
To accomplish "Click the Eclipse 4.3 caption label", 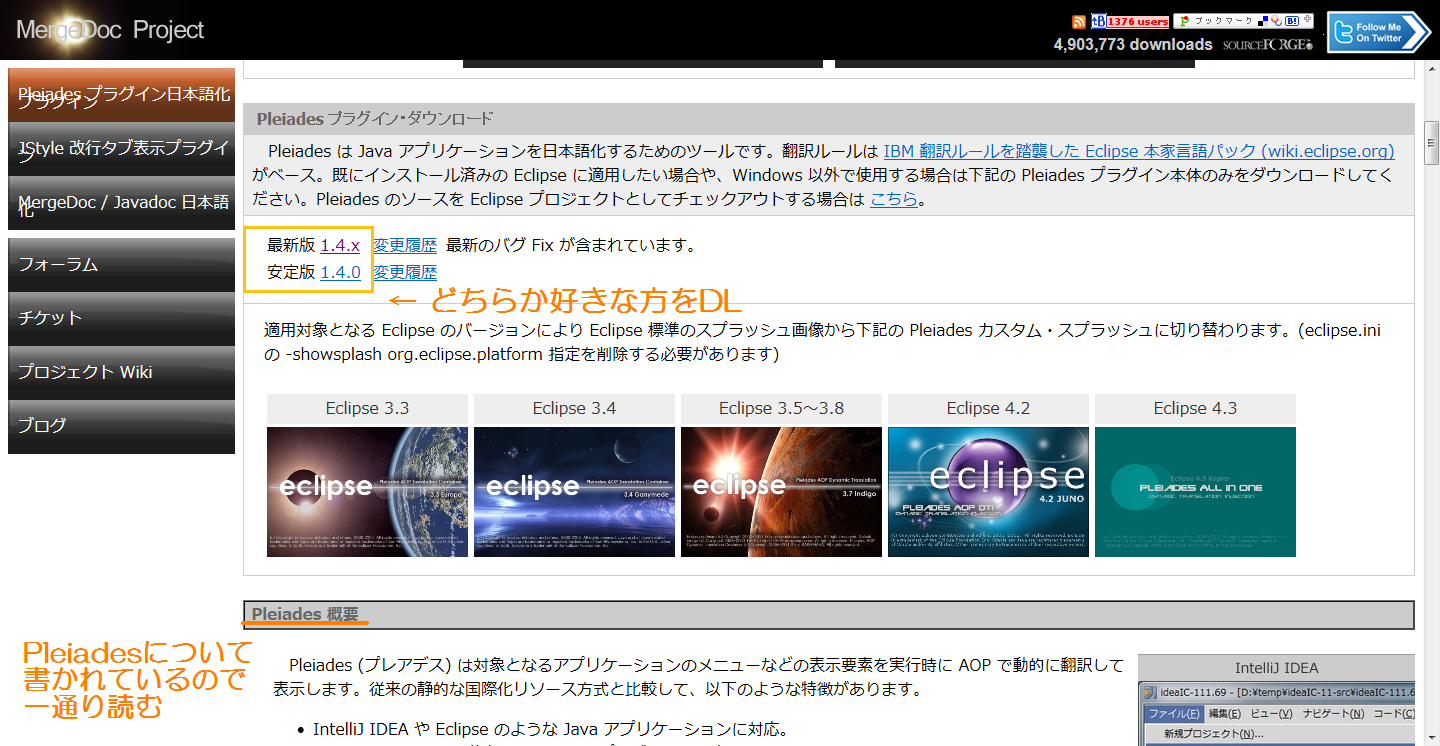I will [x=1195, y=408].
